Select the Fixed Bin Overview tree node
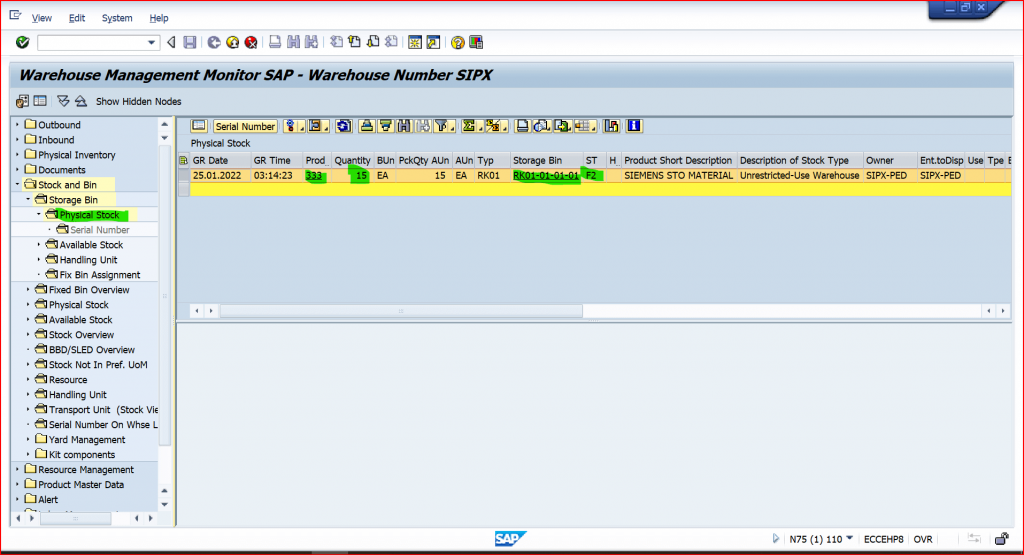The image size is (1024, 555). pos(89,290)
